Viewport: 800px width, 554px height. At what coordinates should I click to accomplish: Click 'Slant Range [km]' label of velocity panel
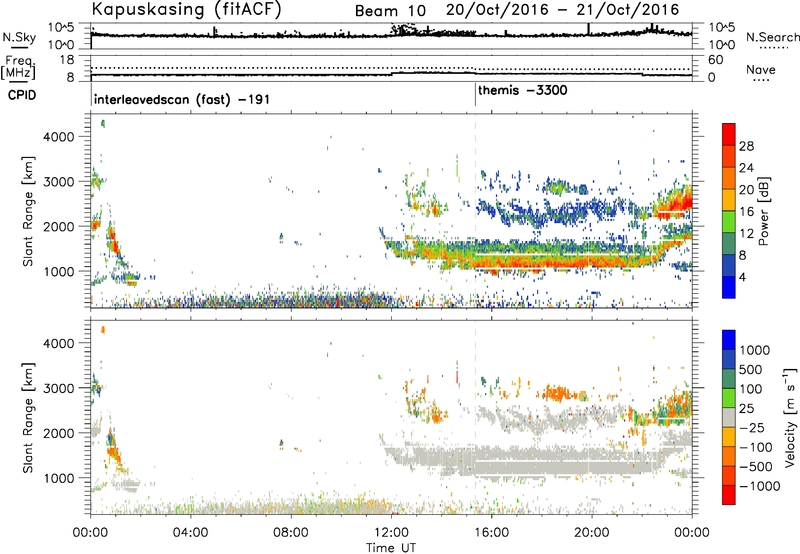(28, 417)
